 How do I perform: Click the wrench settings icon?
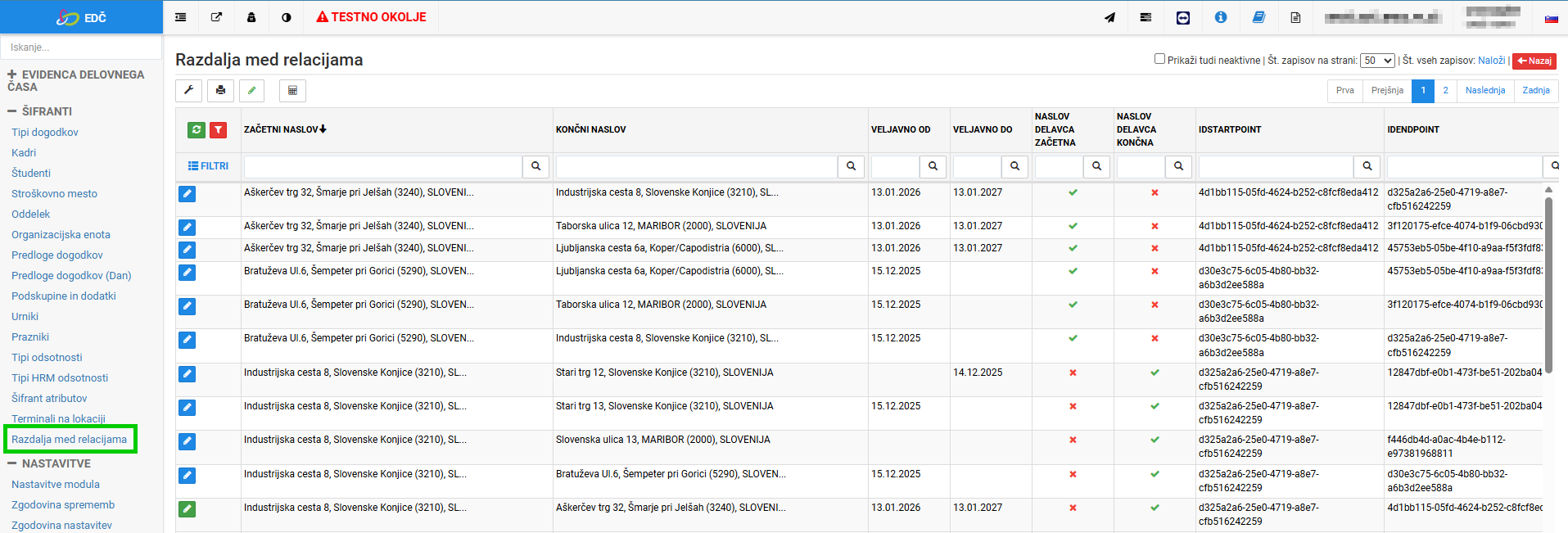click(188, 91)
